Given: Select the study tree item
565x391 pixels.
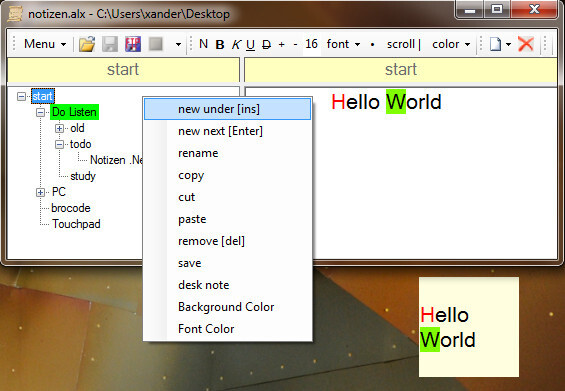Looking at the screenshot, I should click(x=83, y=176).
